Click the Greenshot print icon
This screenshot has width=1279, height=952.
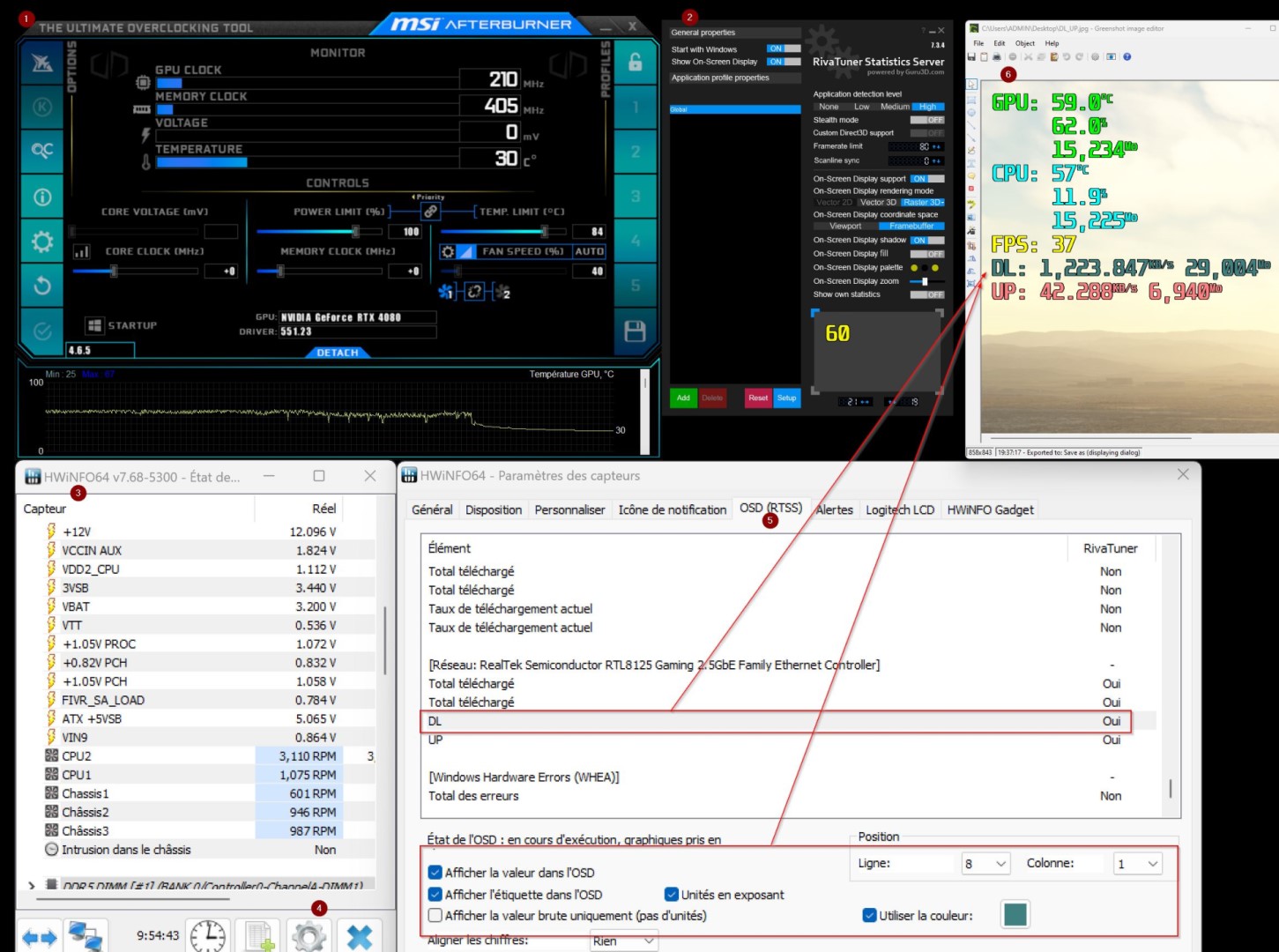[997, 56]
